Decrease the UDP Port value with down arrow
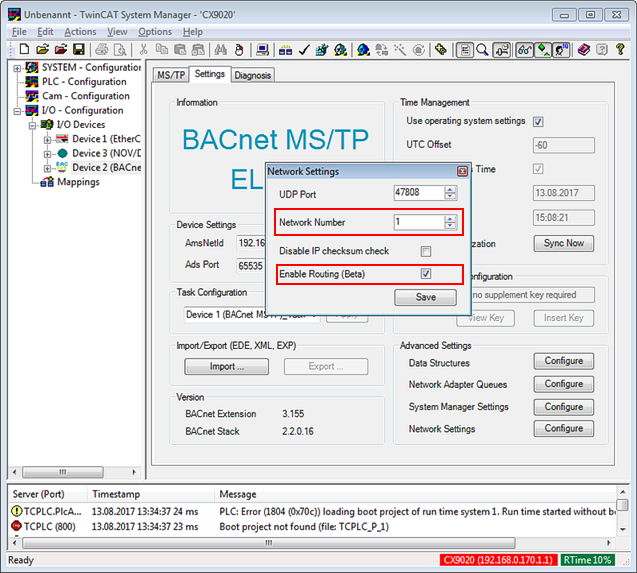This screenshot has width=637, height=573. (450, 196)
